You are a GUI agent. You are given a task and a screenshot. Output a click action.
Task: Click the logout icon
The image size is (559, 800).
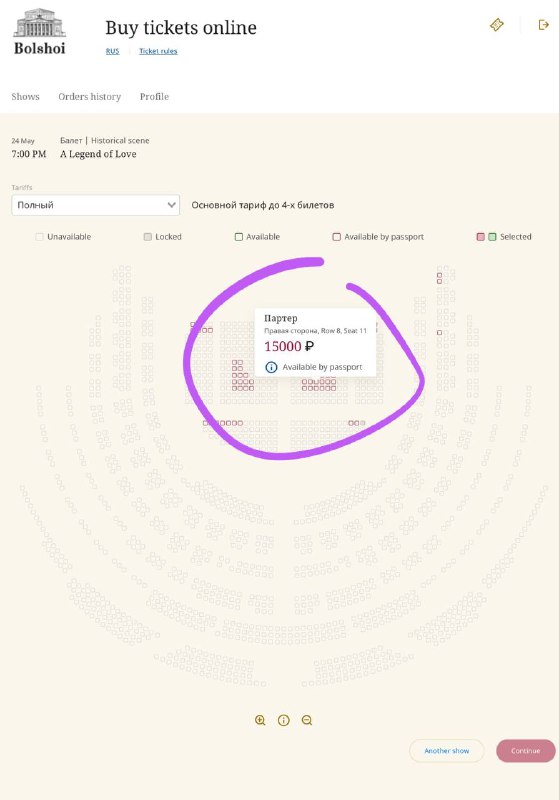544,24
